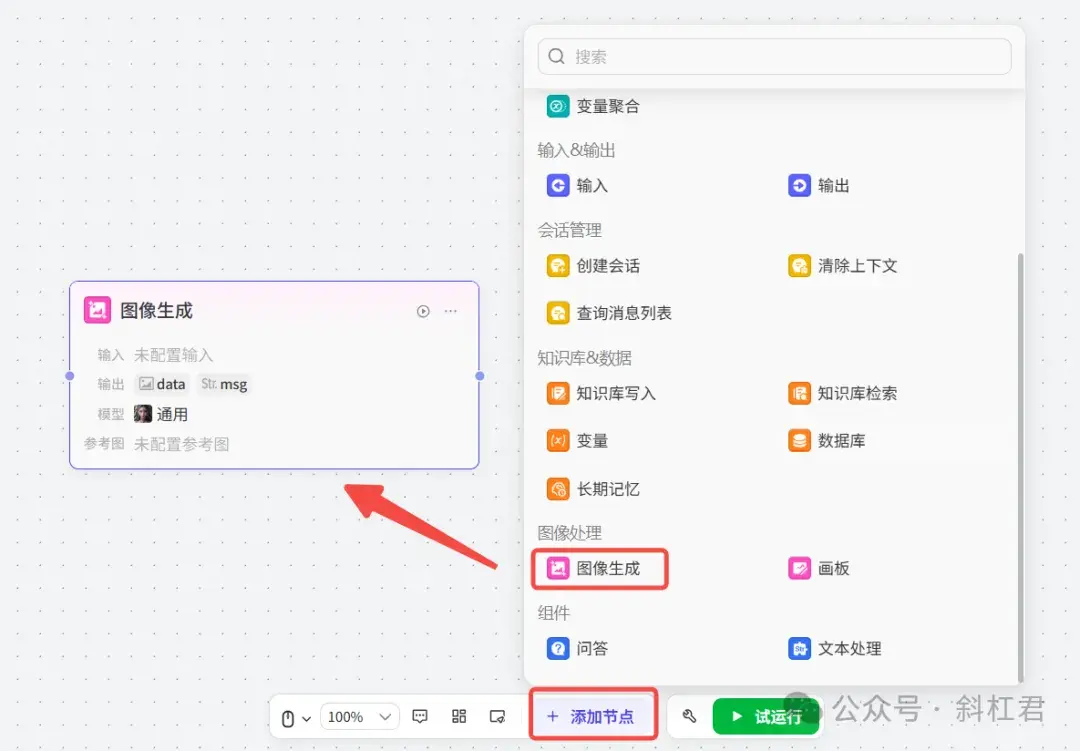Image resolution: width=1080 pixels, height=751 pixels.
Task: Click the 知识库写入 node icon
Action: click(x=558, y=393)
